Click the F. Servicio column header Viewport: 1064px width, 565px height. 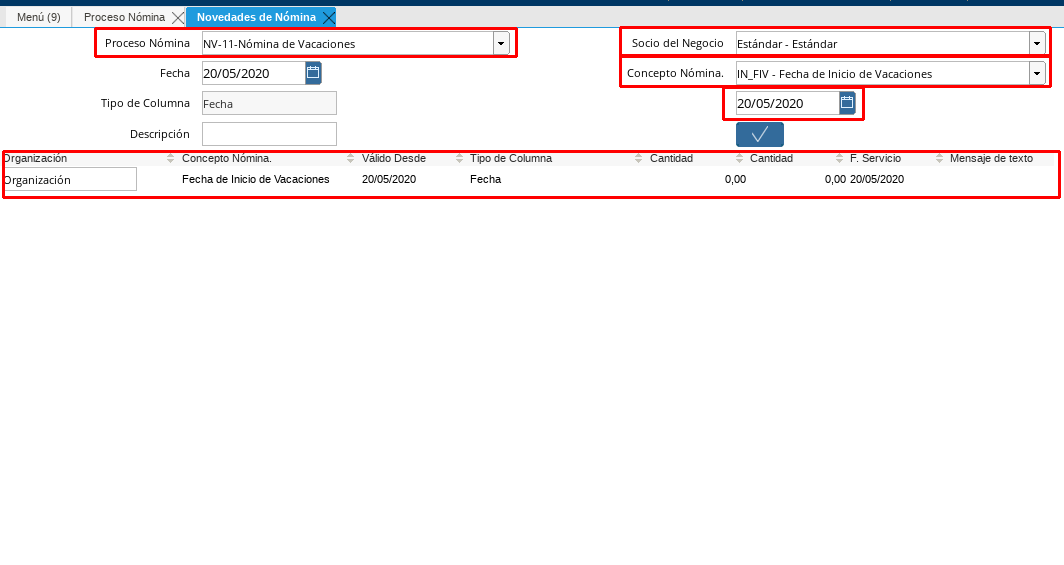(x=875, y=158)
